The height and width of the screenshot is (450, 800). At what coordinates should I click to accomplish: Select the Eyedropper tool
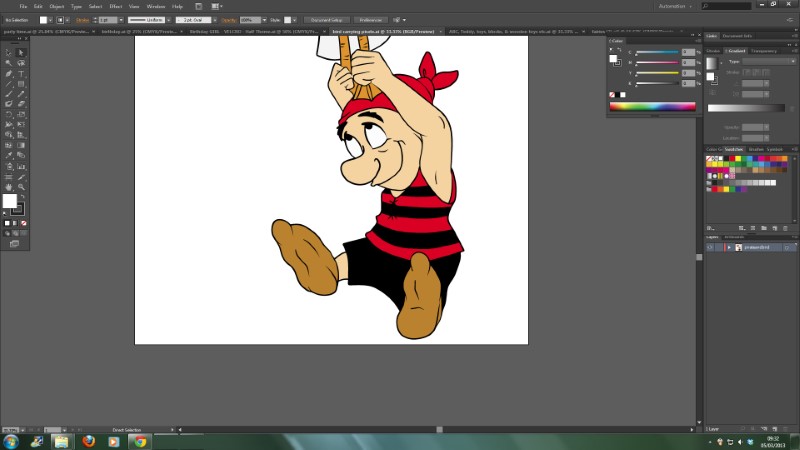tap(9, 155)
